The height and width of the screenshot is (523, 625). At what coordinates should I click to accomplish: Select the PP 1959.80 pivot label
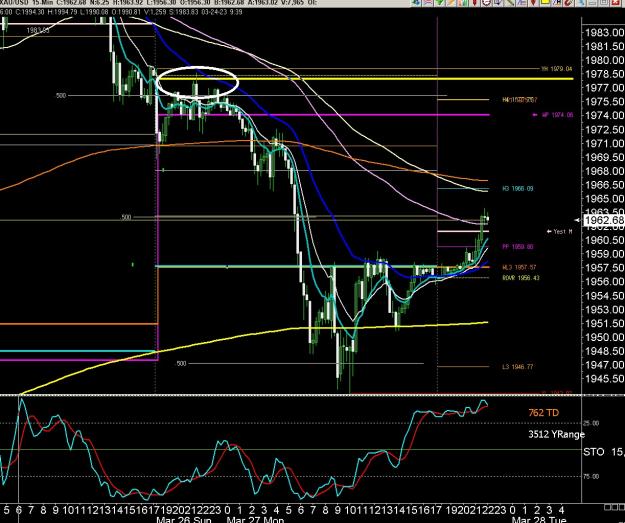point(518,247)
